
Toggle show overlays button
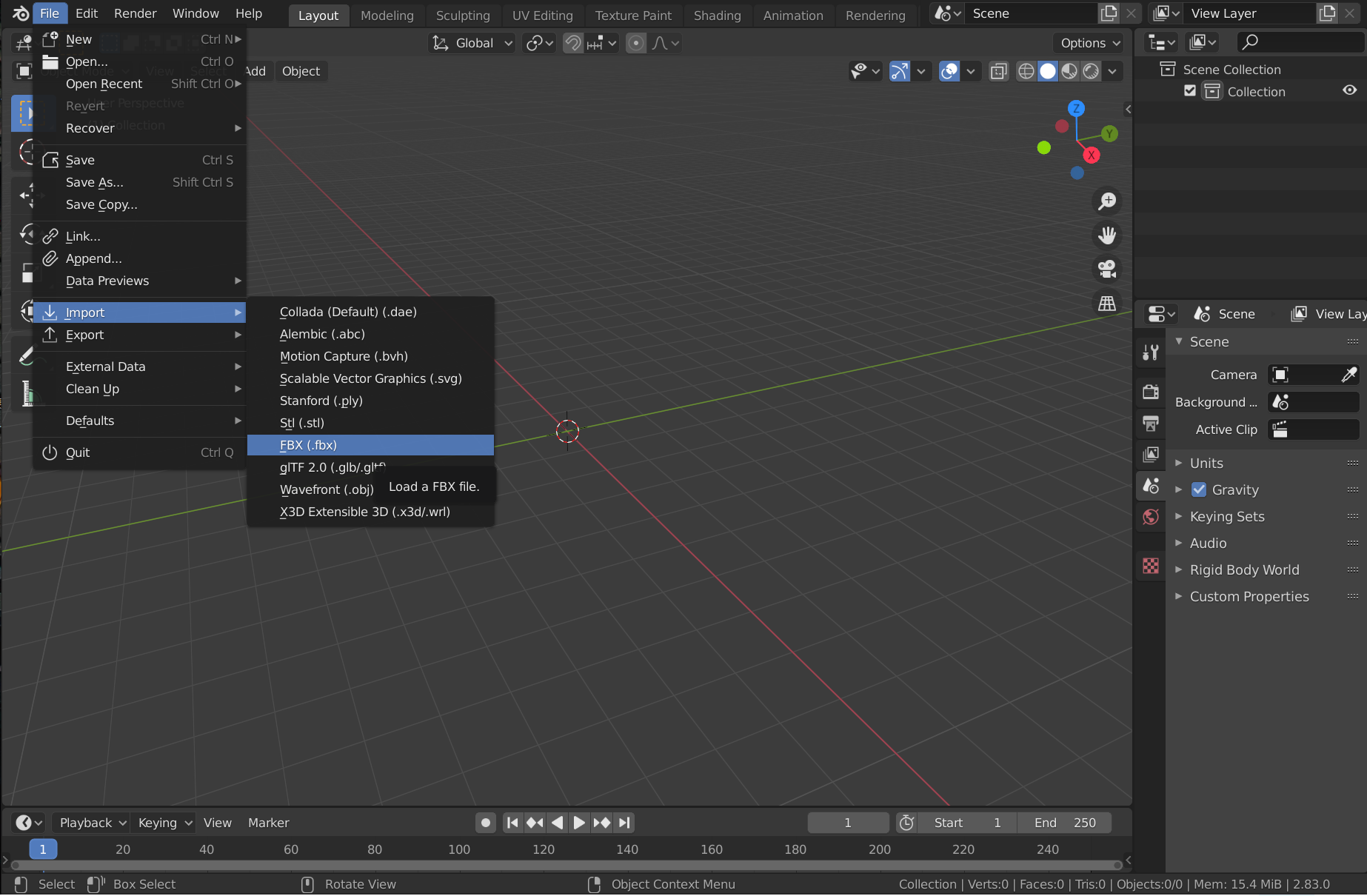click(949, 71)
